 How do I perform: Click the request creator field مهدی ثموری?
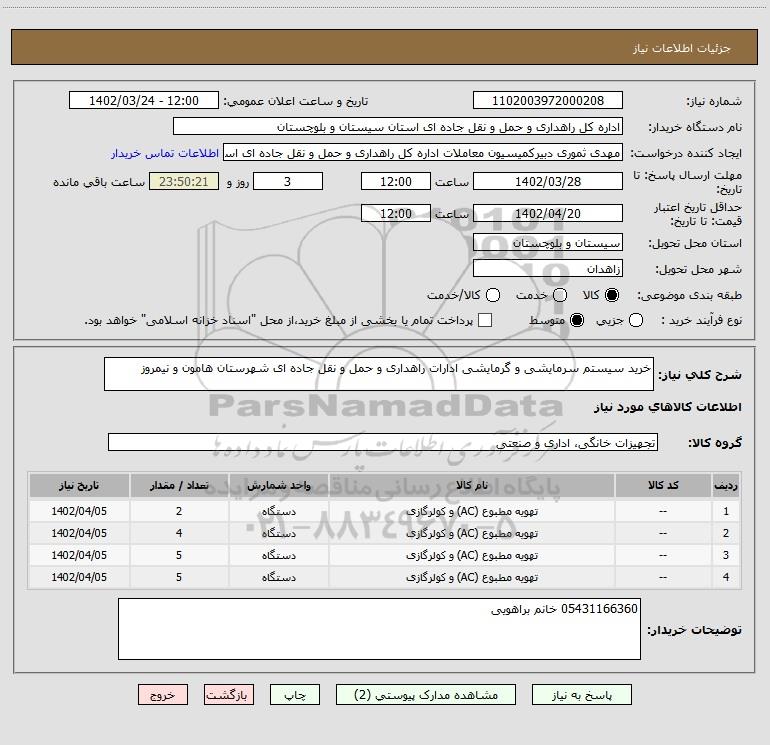coord(423,153)
